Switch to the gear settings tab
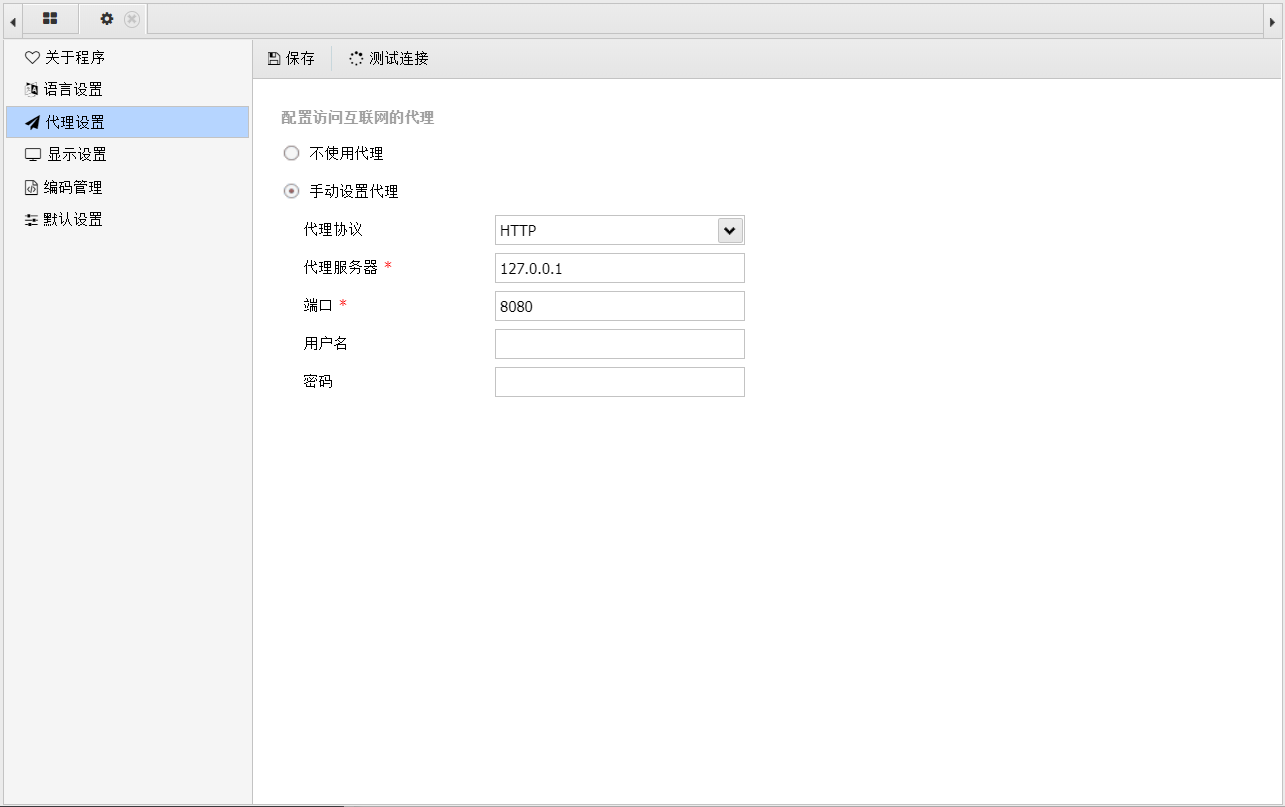This screenshot has height=807, width=1285. (x=107, y=19)
